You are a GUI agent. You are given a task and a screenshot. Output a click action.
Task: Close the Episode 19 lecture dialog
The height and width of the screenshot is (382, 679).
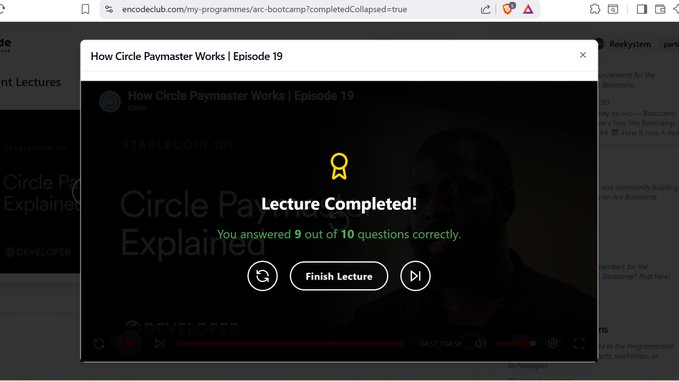click(583, 55)
